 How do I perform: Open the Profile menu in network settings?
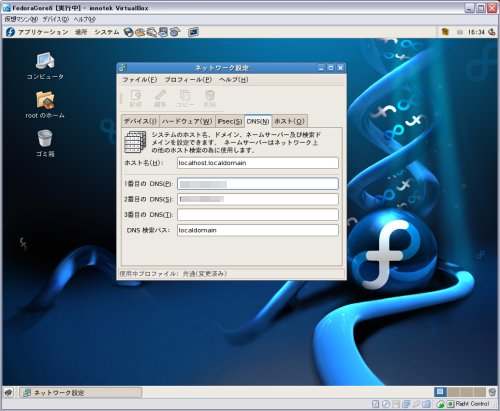tap(188, 80)
